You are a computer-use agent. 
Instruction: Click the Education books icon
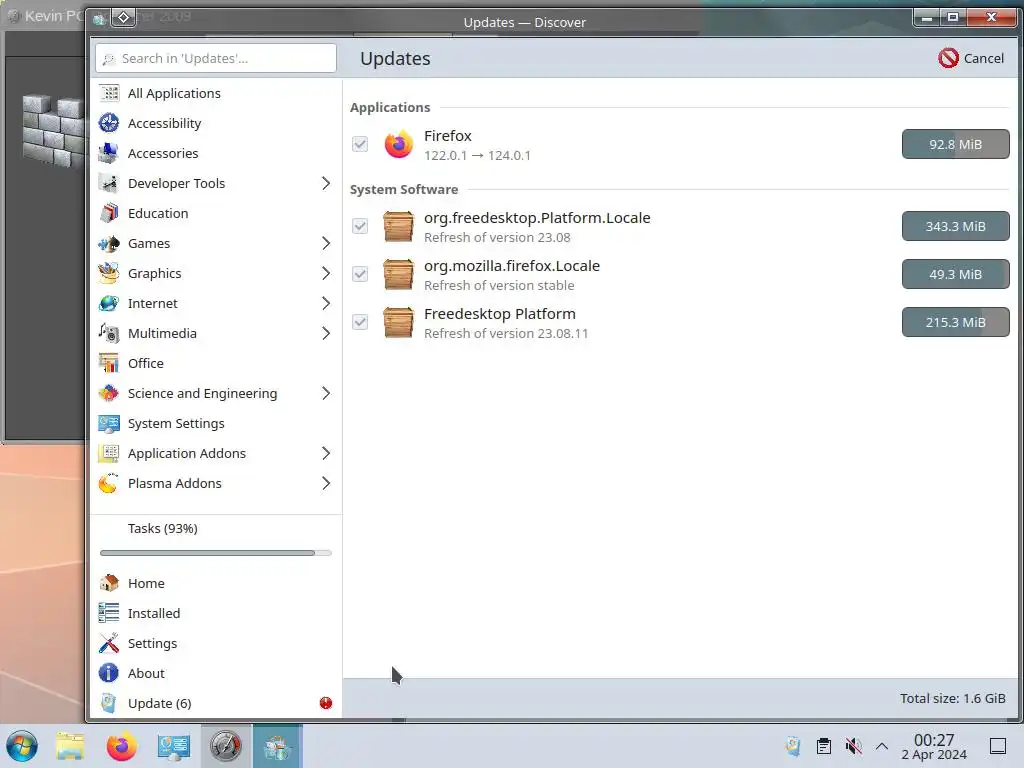108,214
